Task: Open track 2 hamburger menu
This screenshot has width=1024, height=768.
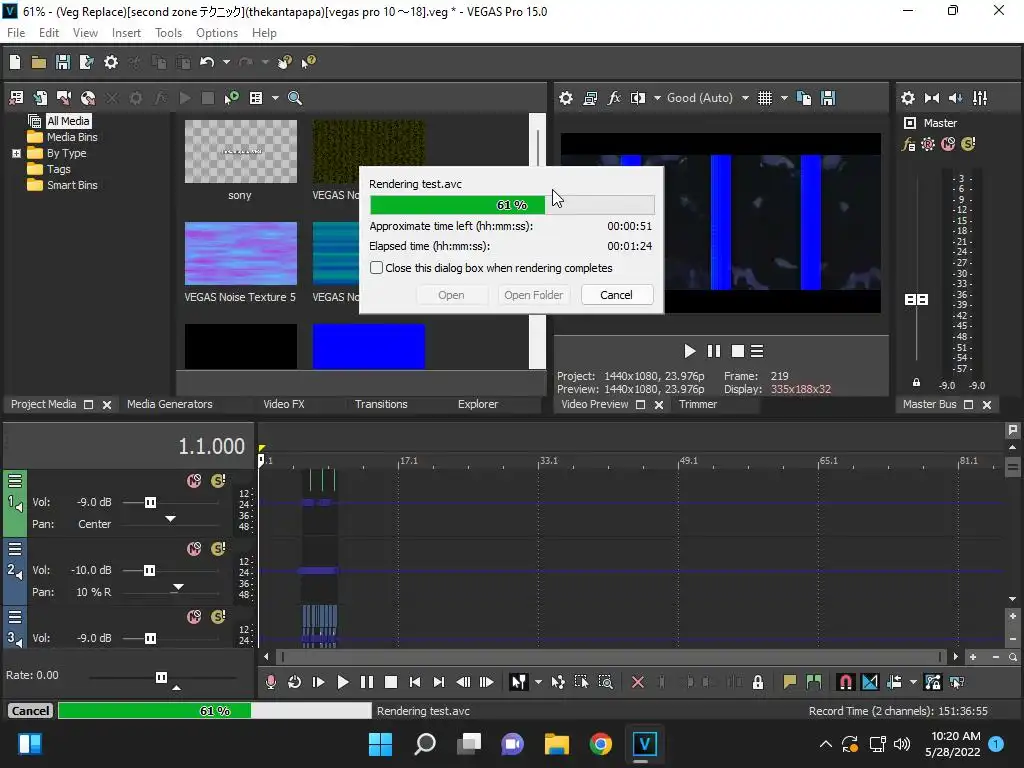Action: tap(15, 549)
